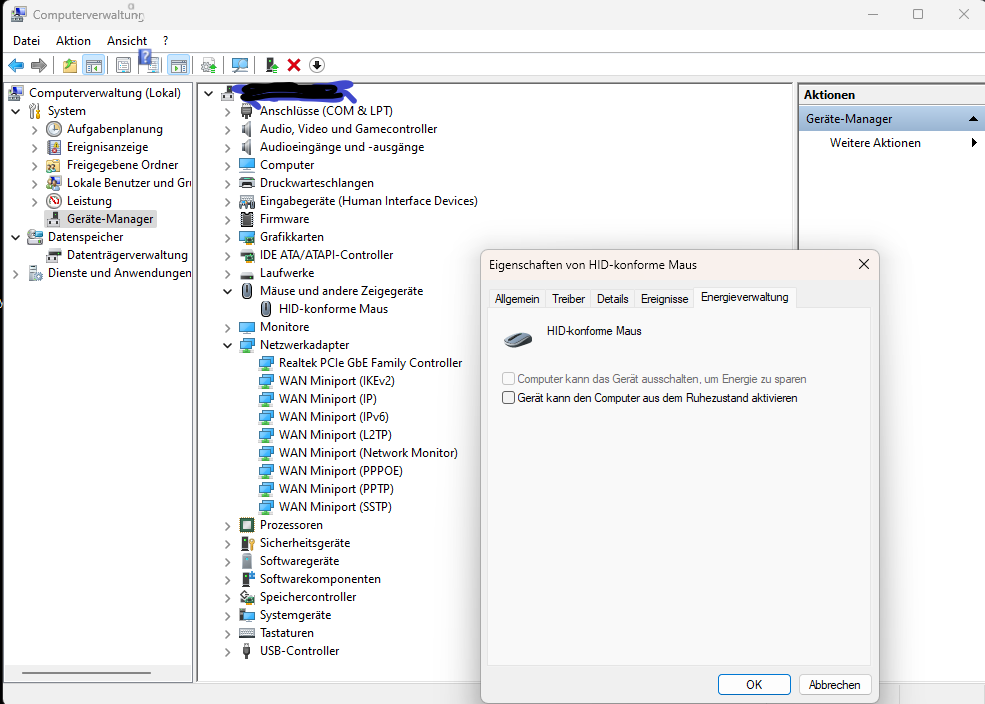This screenshot has height=704, width=985.
Task: Click the Leistung performance icon
Action: pos(54,201)
